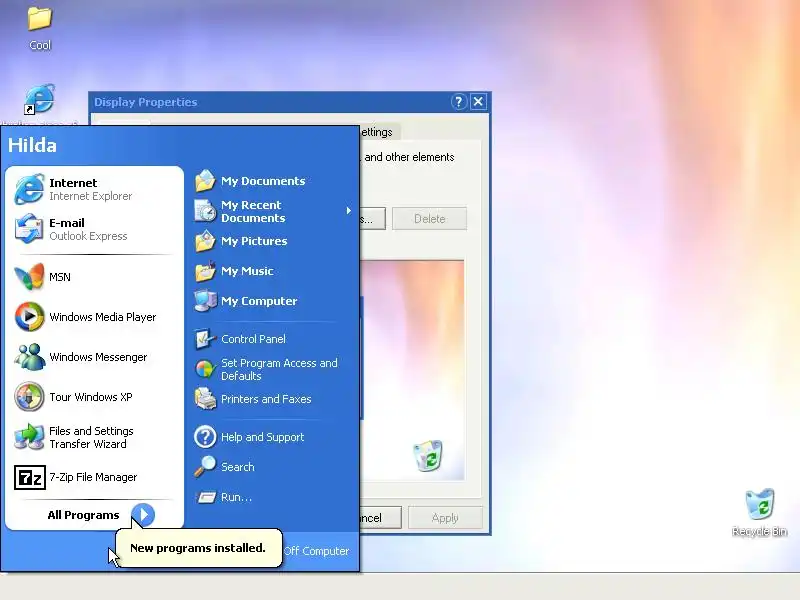Open Files and Settings Transfer Wizard
Viewport: 800px width, 600px height.
point(94,437)
